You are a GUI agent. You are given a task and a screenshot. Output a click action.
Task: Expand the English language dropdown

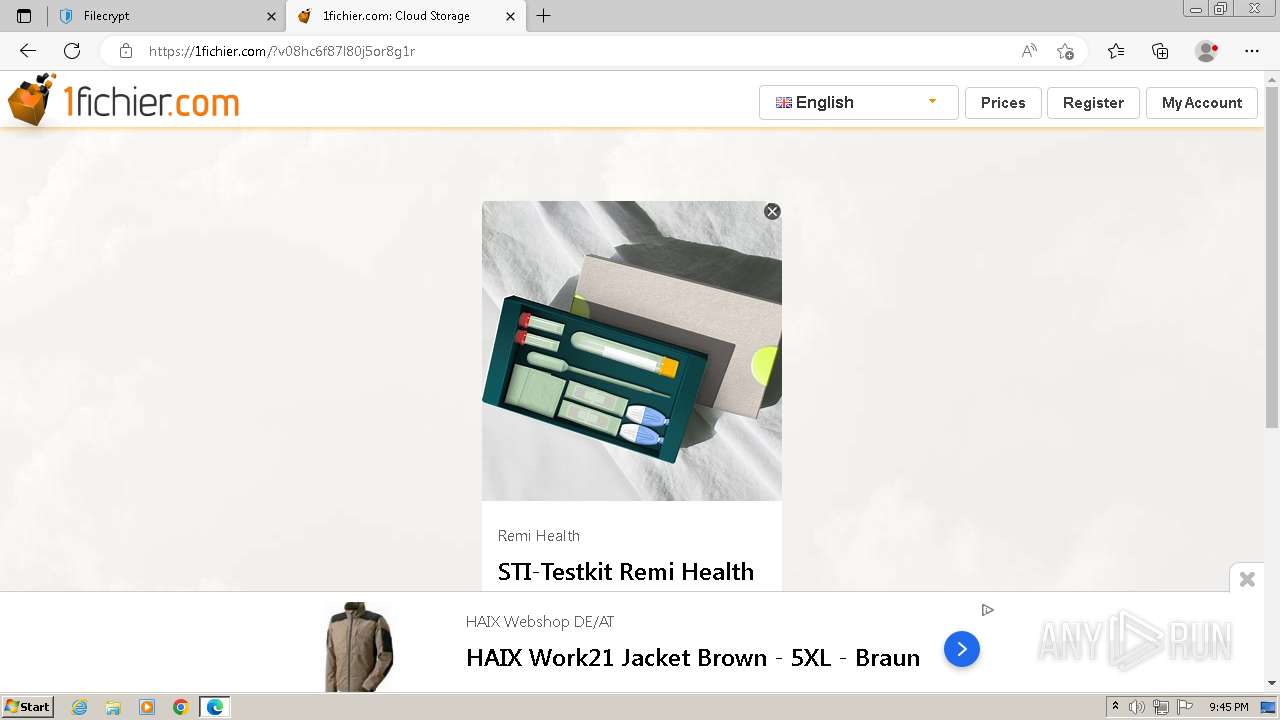858,102
